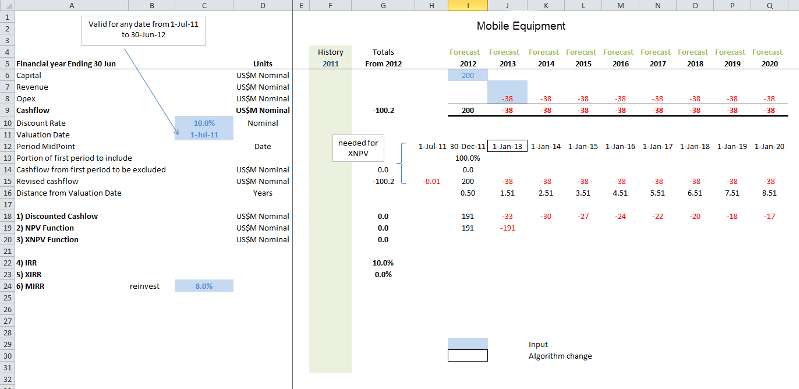Select the 100.0% portion cell

tap(468, 158)
